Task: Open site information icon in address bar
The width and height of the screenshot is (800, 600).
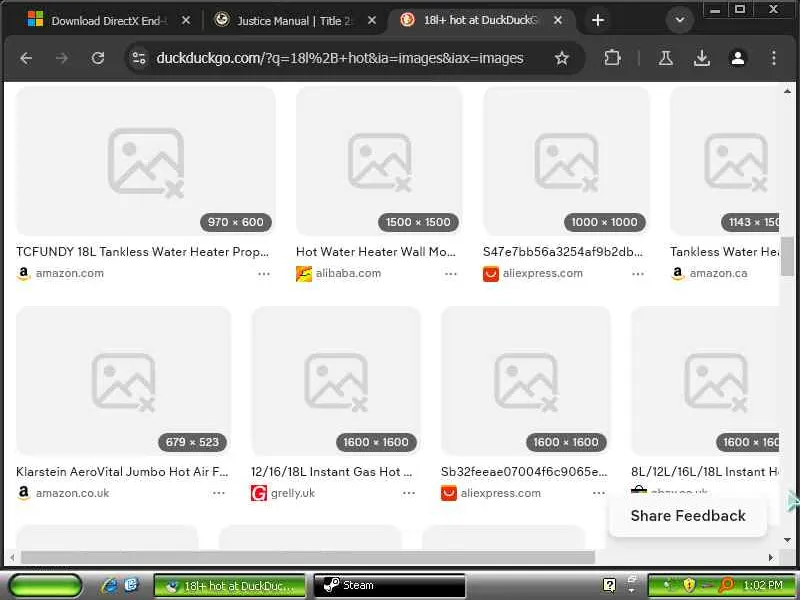Action: (x=139, y=58)
